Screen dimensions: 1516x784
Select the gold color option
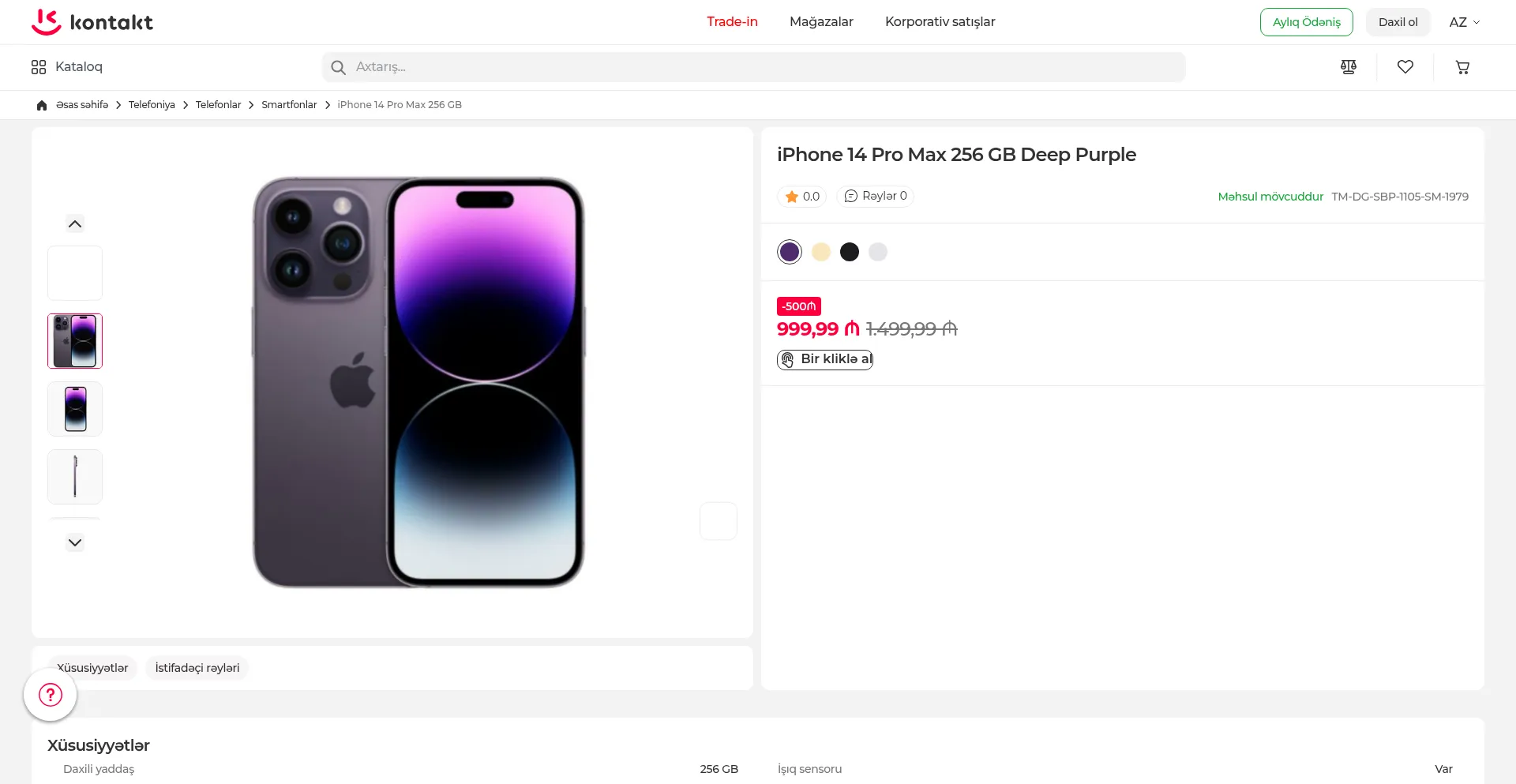821,252
